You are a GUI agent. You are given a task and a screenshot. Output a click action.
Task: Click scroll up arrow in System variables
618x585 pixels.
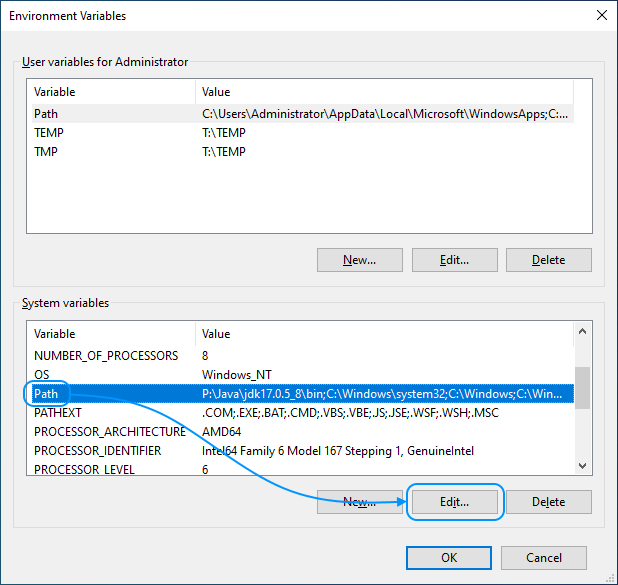(583, 331)
